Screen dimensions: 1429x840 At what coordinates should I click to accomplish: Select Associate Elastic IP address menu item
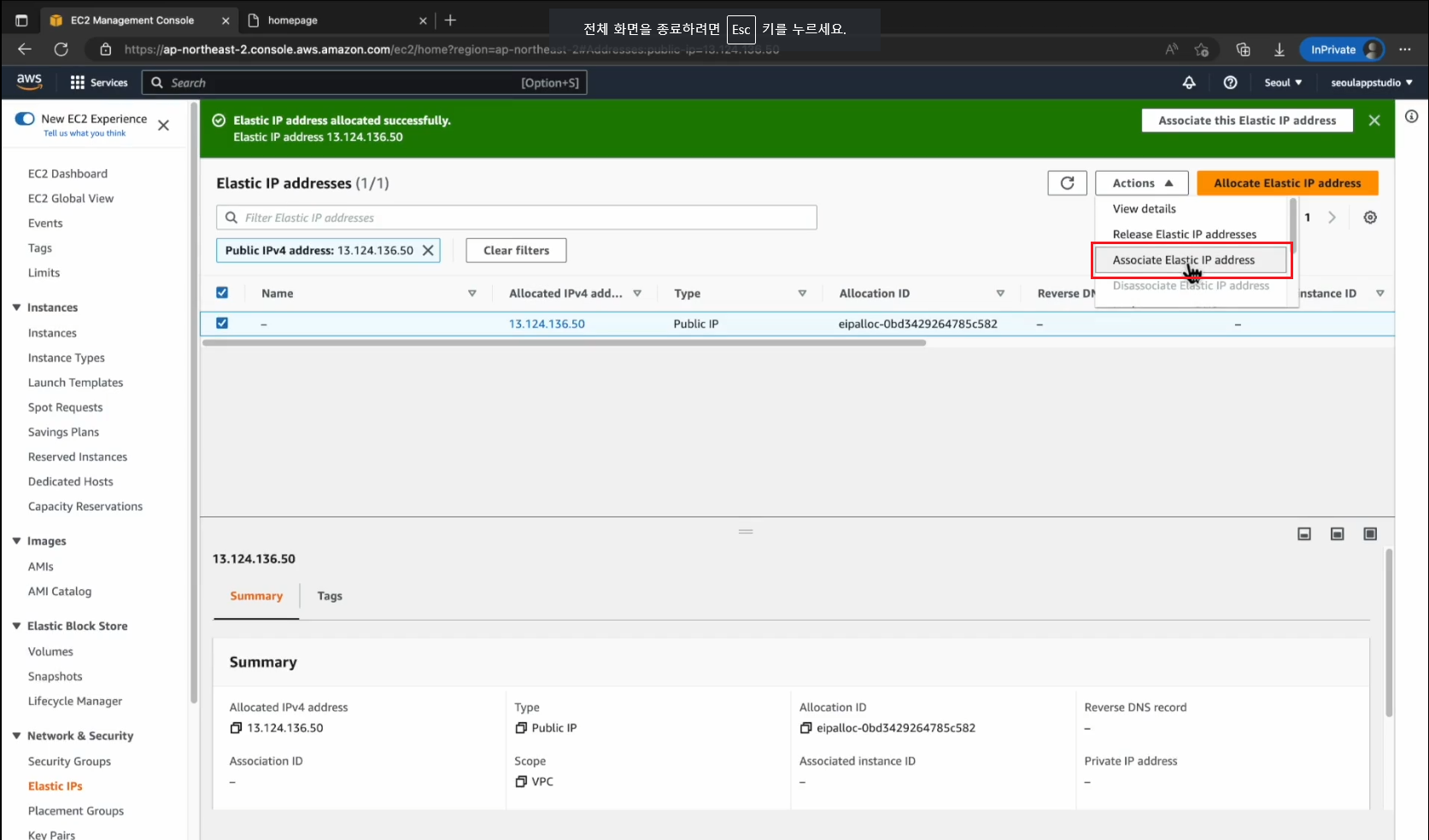click(1191, 260)
